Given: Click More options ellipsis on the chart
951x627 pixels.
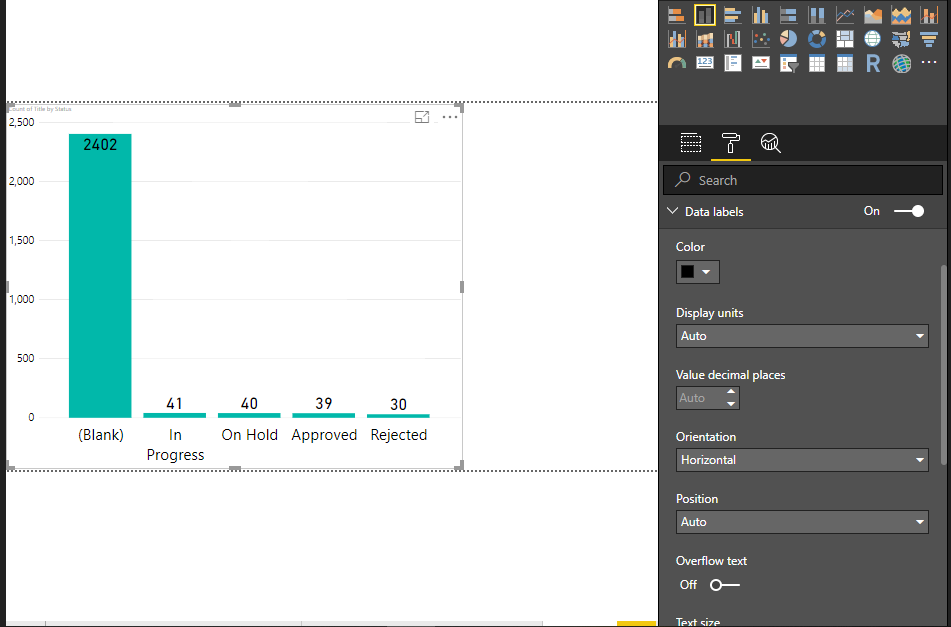Looking at the screenshot, I should (449, 117).
